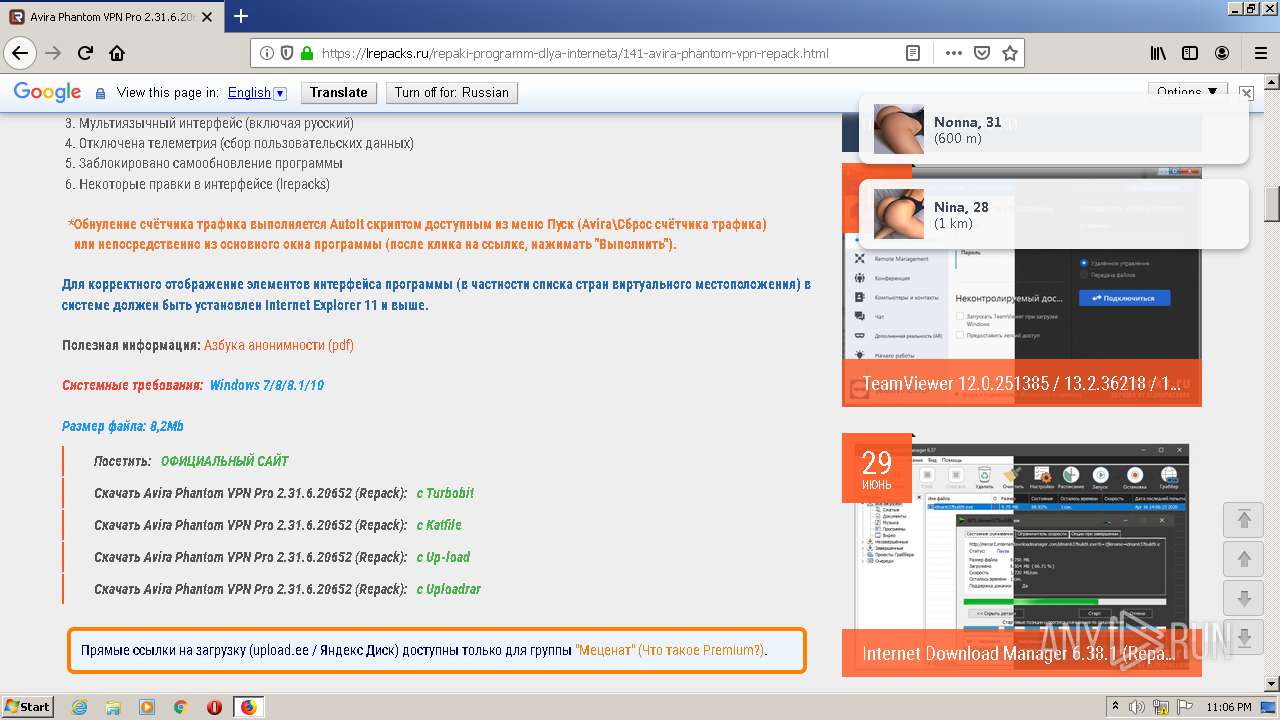Image resolution: width=1280 pixels, height=720 pixels.
Task: Click the taskbar clock showing 11:06 PM
Action: pos(1229,707)
